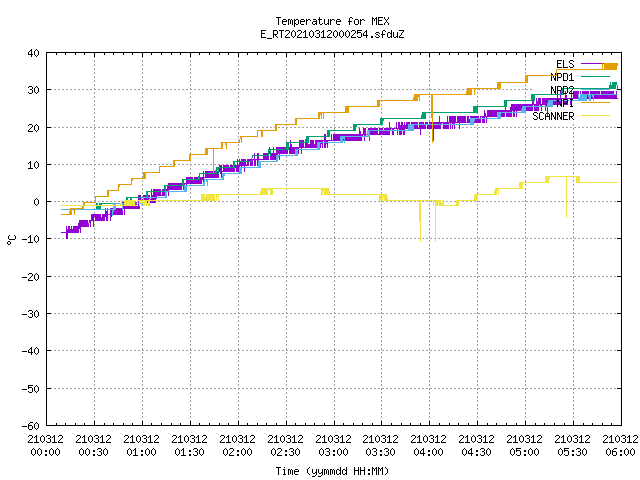Select the y-axis tick label '-20'
The height and width of the screenshot is (480, 640).
point(31,277)
